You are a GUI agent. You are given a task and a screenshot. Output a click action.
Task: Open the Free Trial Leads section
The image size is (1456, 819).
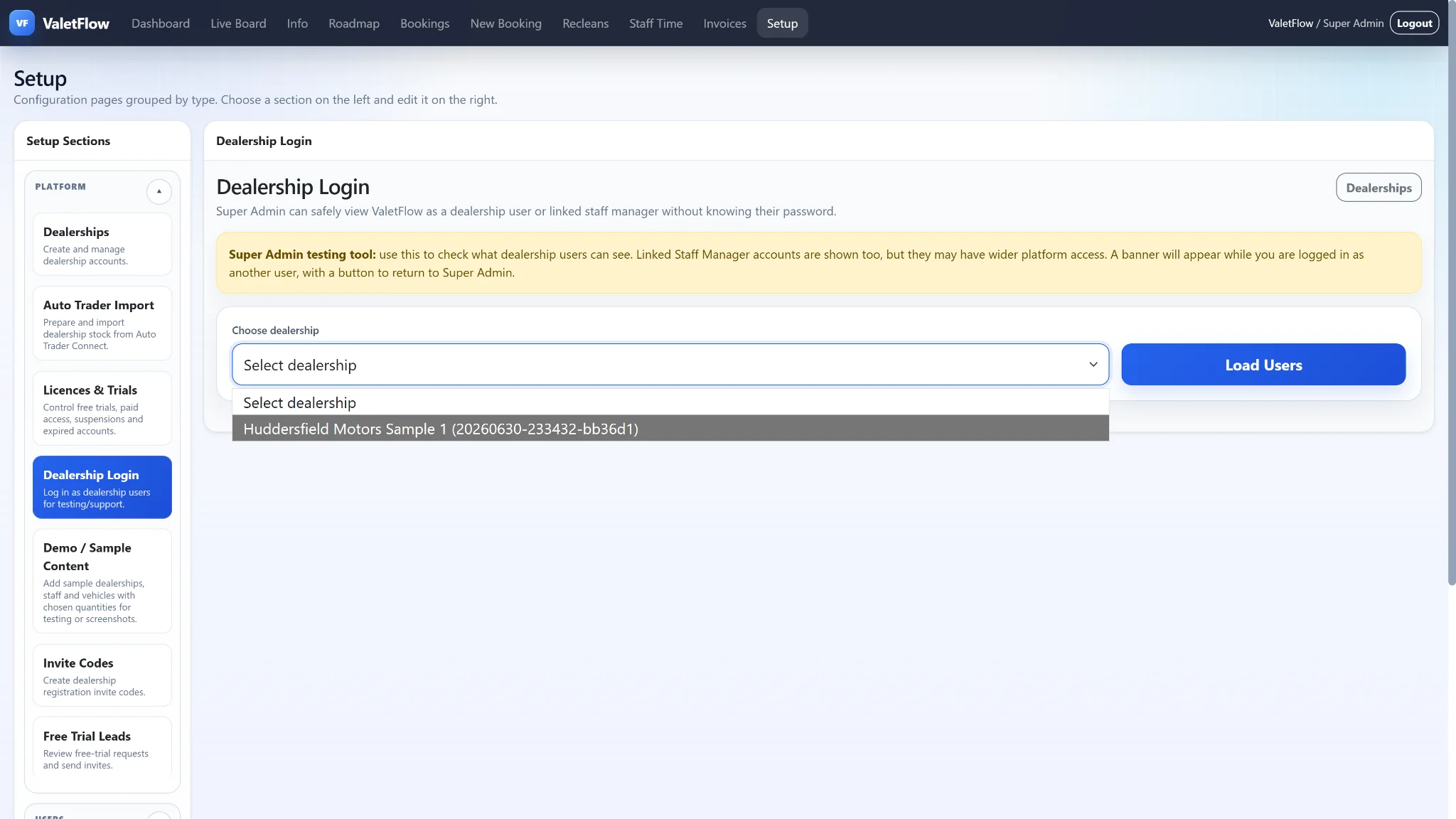102,749
